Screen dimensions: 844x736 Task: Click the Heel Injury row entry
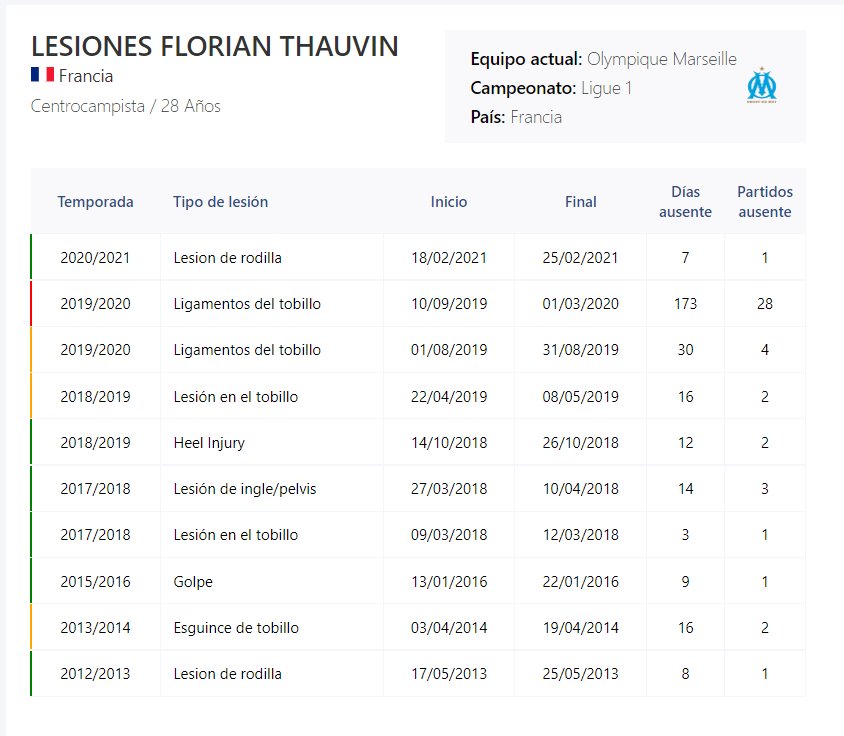(209, 443)
